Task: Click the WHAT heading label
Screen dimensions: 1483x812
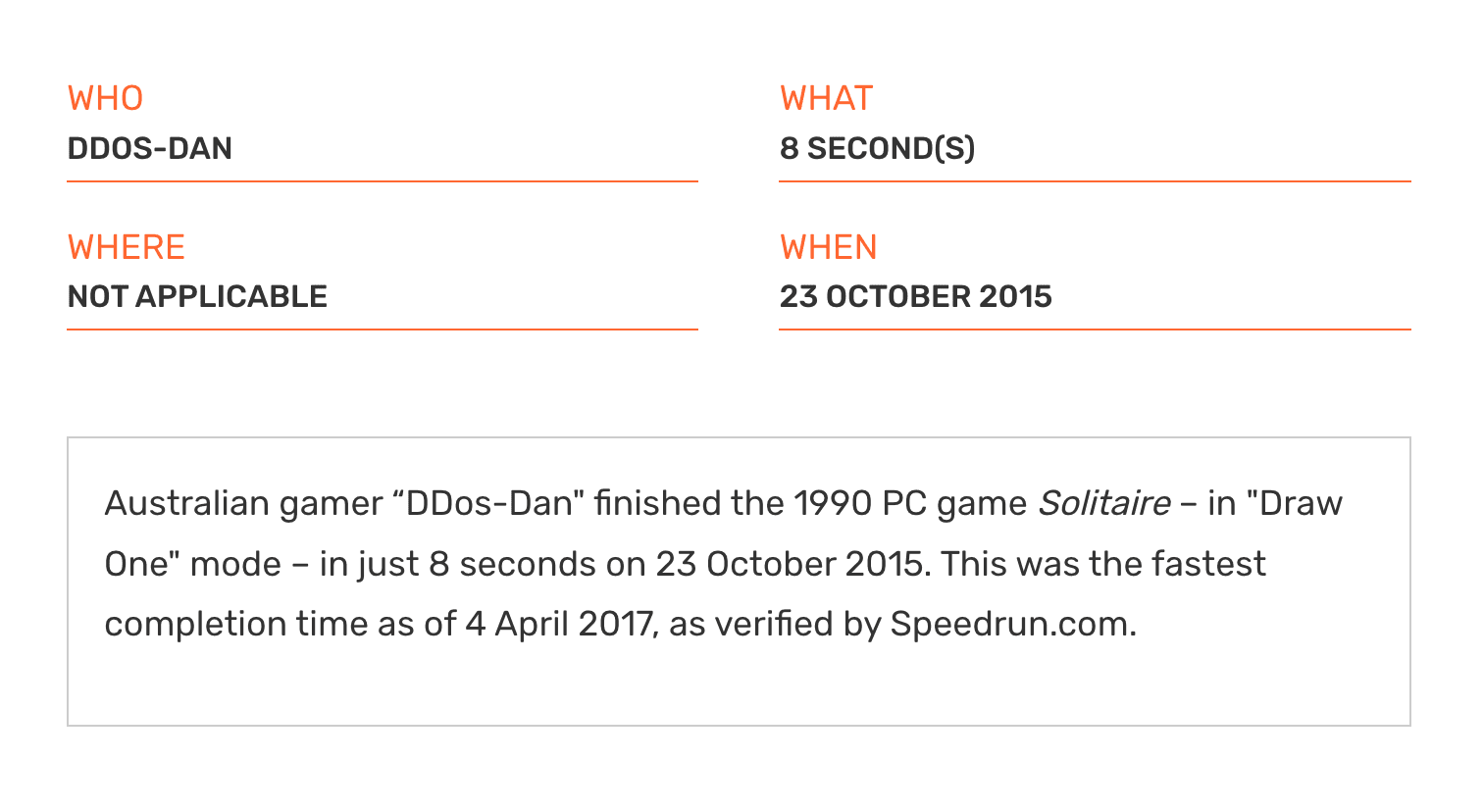Action: (x=826, y=98)
